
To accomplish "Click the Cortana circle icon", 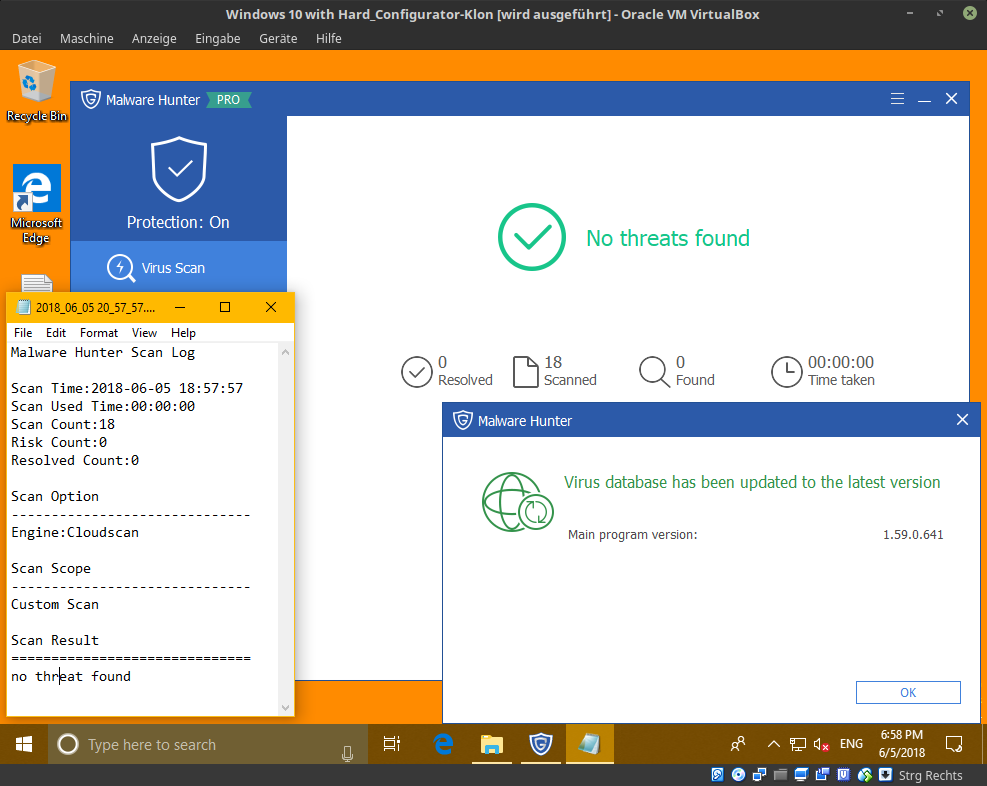I will (x=68, y=744).
